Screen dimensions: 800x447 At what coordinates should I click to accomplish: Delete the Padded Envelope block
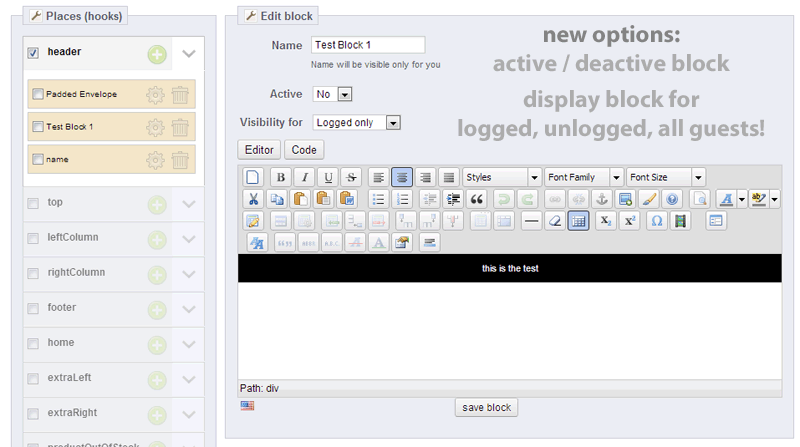[180, 95]
